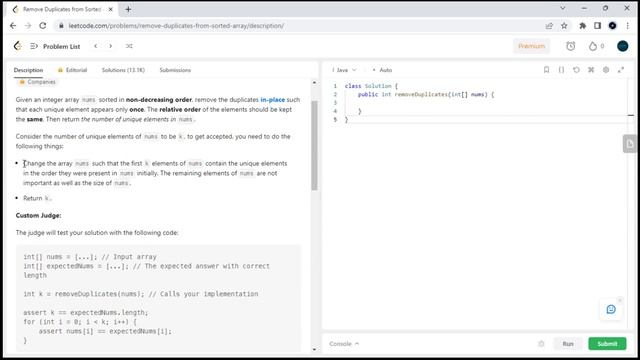Expand the editor to fullscreen
Viewport: 640px width, 360px height.
[621, 70]
